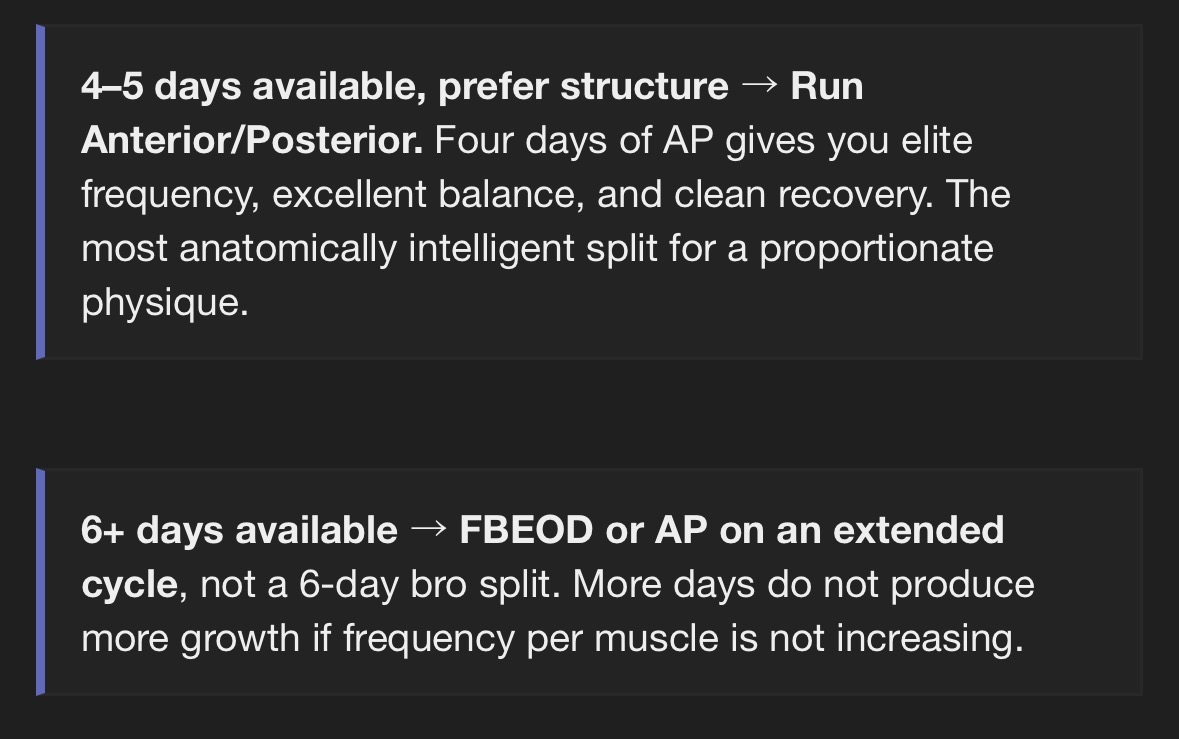Click the phrase "More days do not produce"
Screen dimensions: 1179x739
(803, 584)
